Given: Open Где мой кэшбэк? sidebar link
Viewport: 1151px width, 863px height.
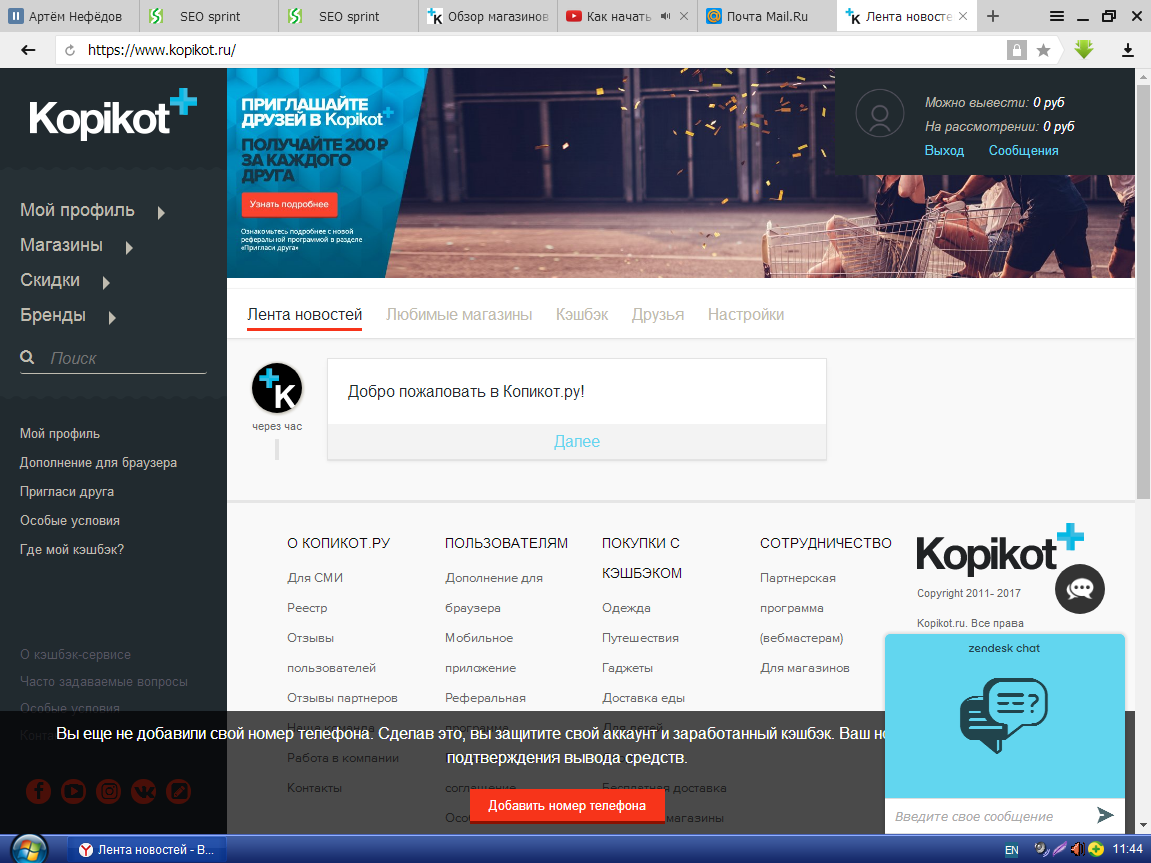Looking at the screenshot, I should [x=72, y=550].
